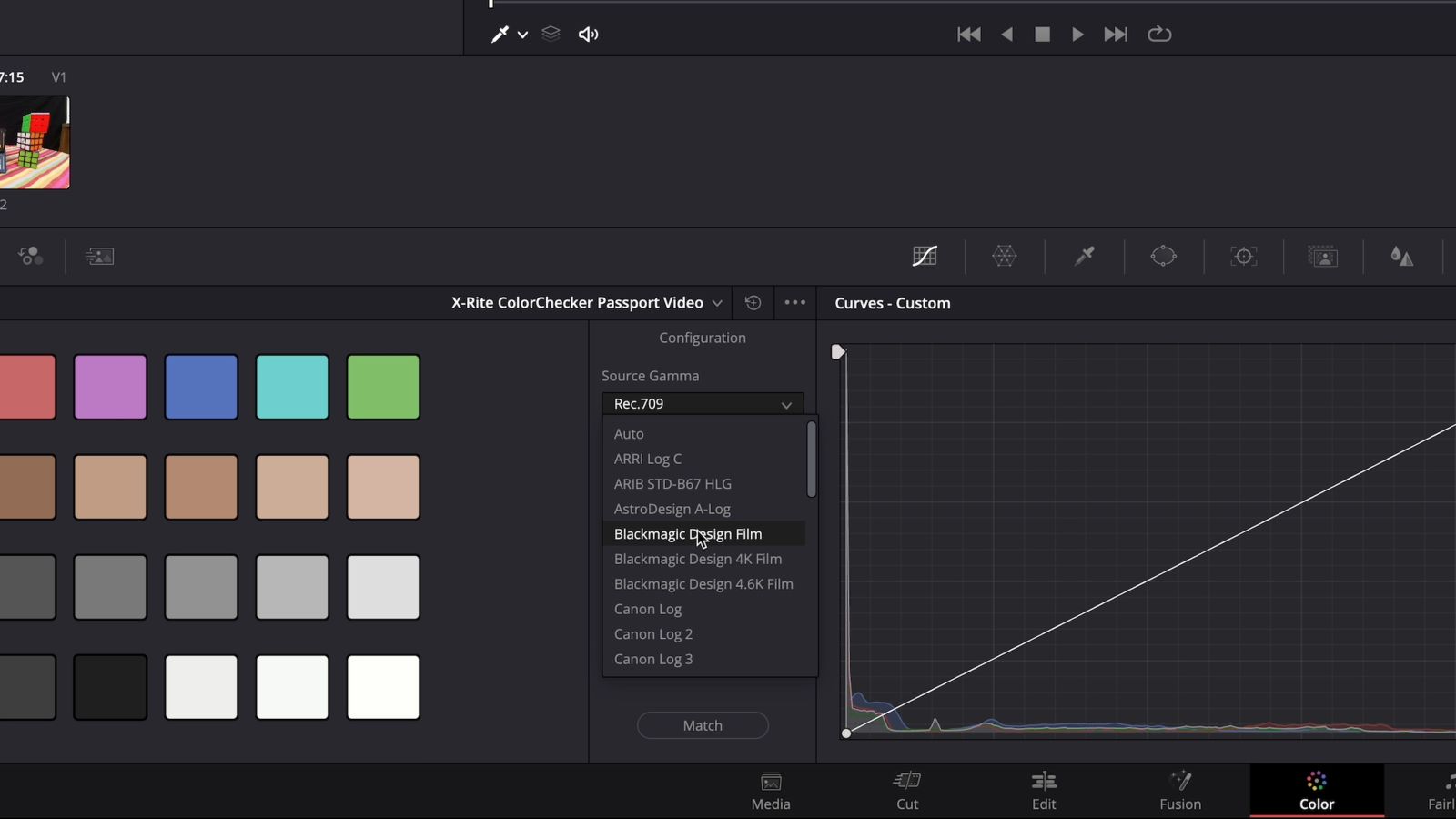Switch to the Media page
The image size is (1456, 819).
point(771,792)
